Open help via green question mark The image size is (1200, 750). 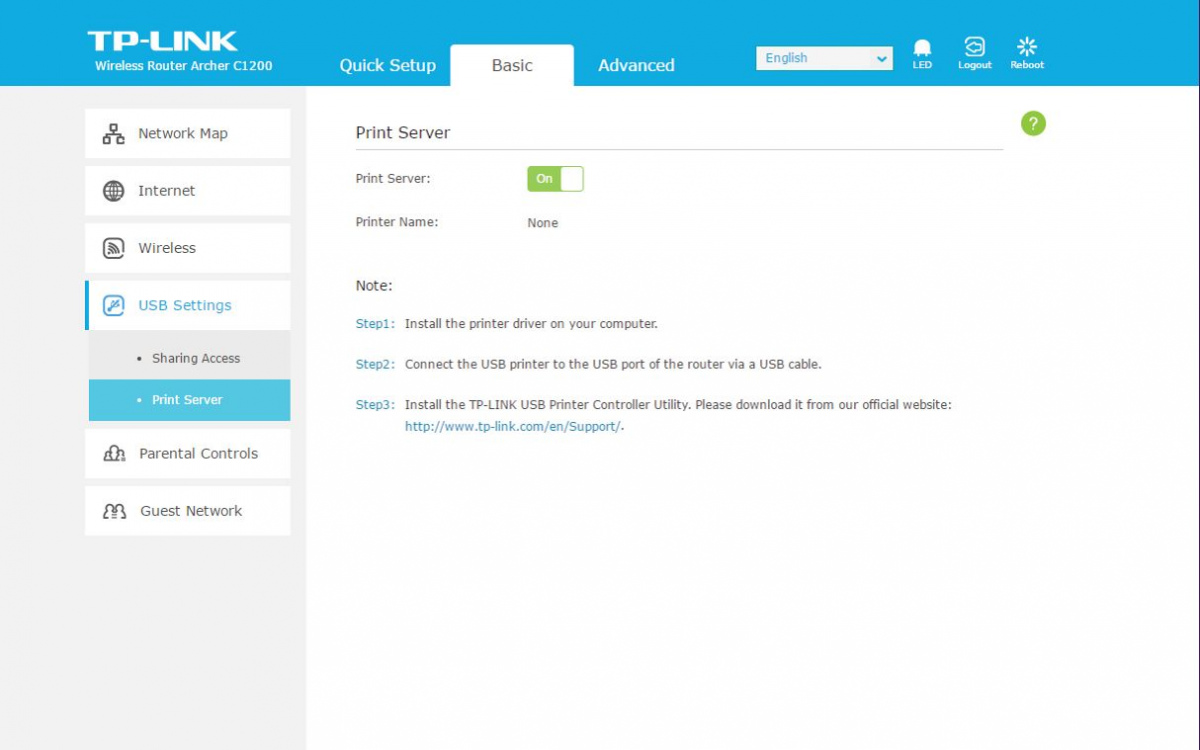point(1033,123)
